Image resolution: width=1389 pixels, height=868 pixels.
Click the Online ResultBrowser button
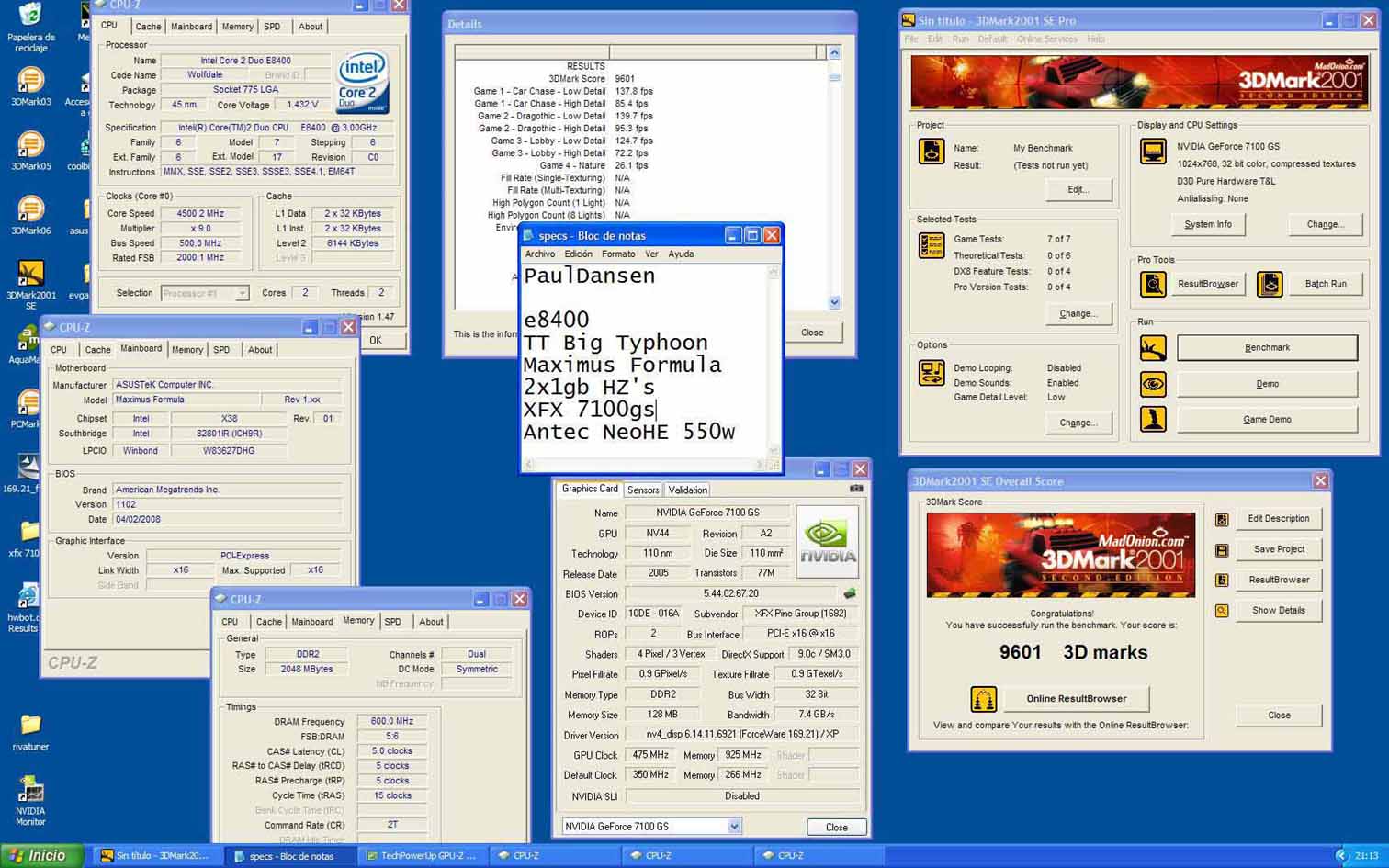click(x=1077, y=699)
